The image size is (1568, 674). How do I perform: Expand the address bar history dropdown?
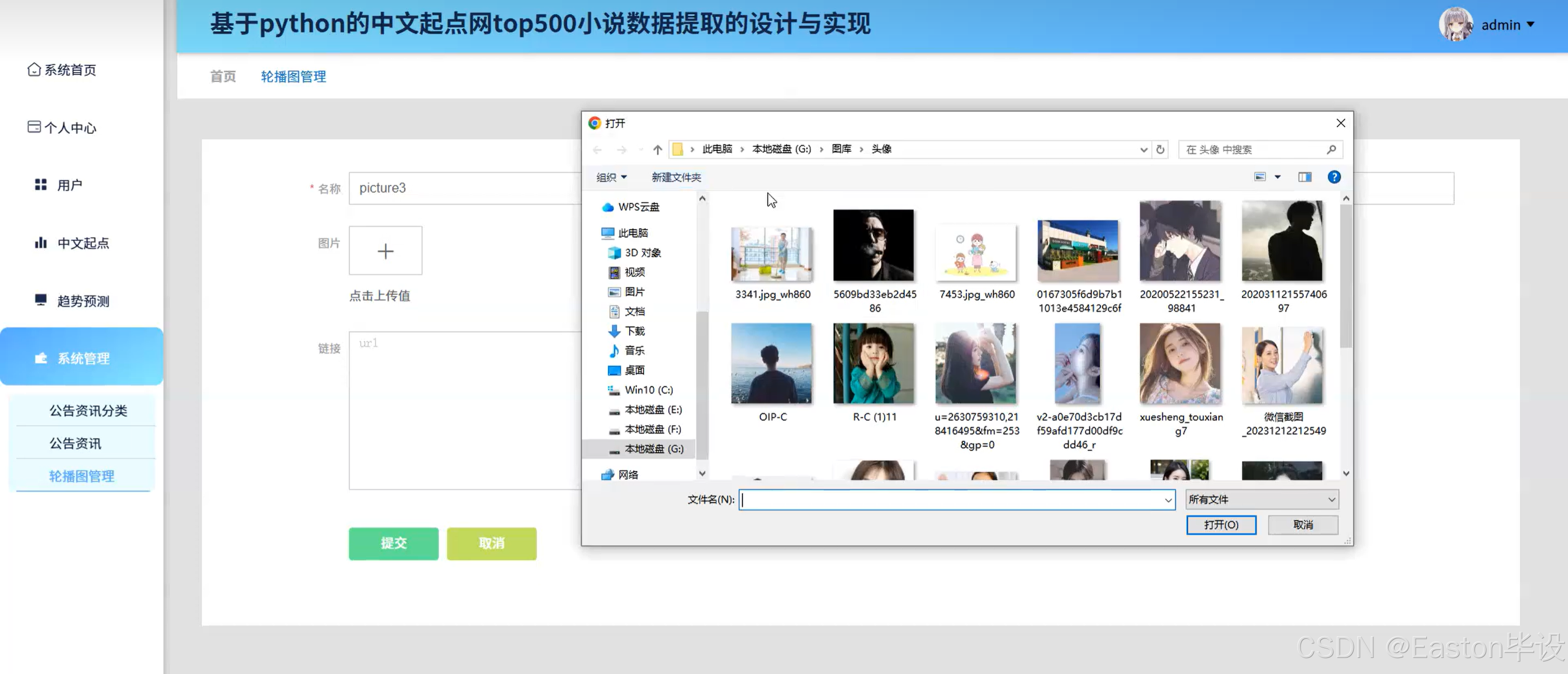tap(1143, 150)
